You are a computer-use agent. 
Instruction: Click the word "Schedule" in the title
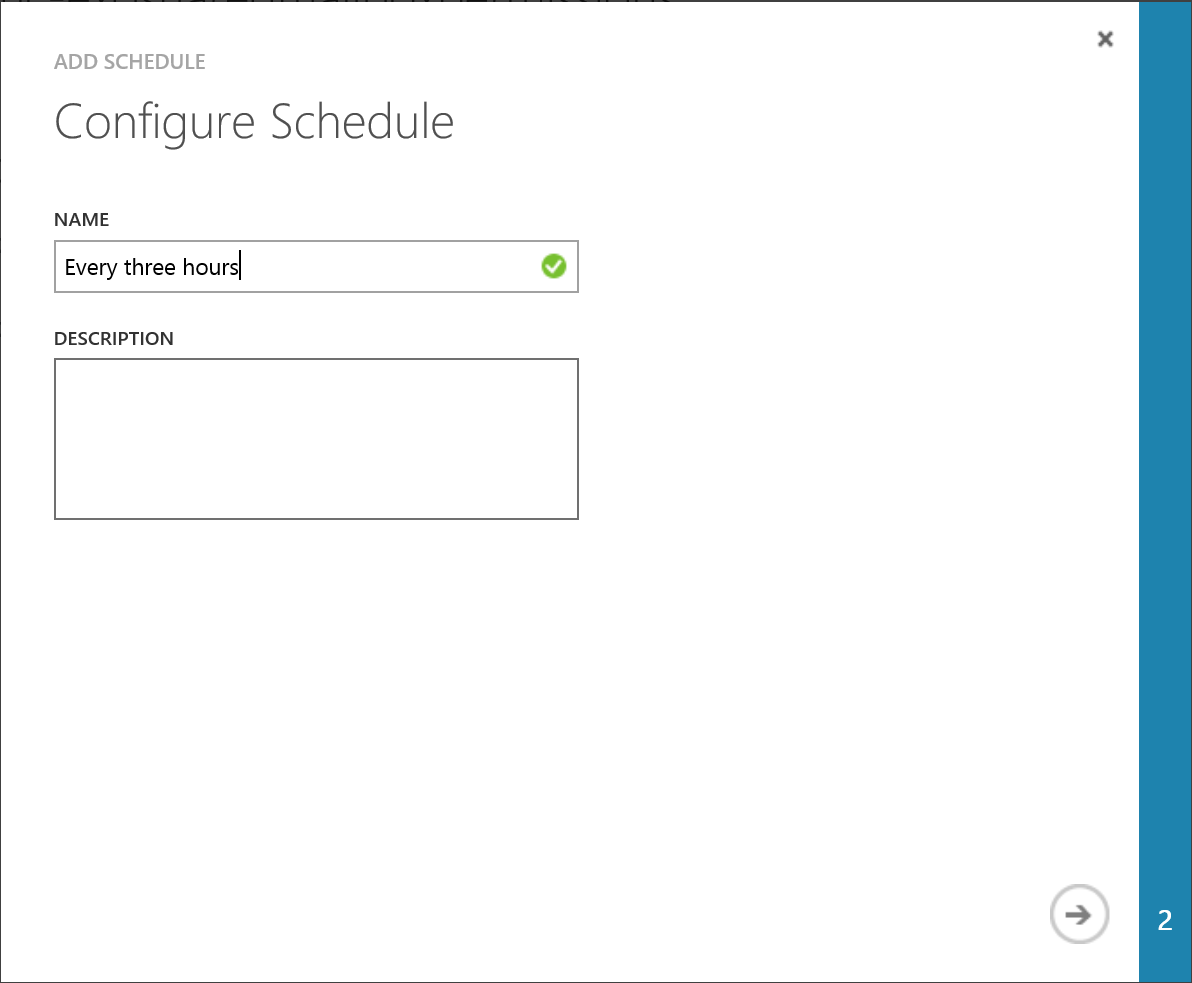click(x=362, y=122)
